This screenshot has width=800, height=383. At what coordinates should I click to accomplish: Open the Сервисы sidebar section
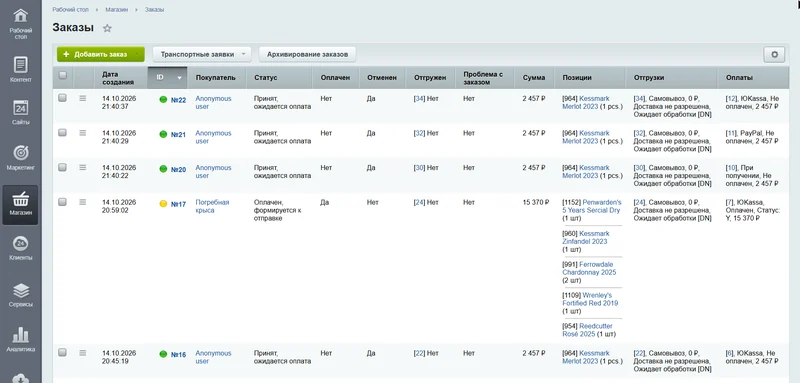click(x=20, y=295)
